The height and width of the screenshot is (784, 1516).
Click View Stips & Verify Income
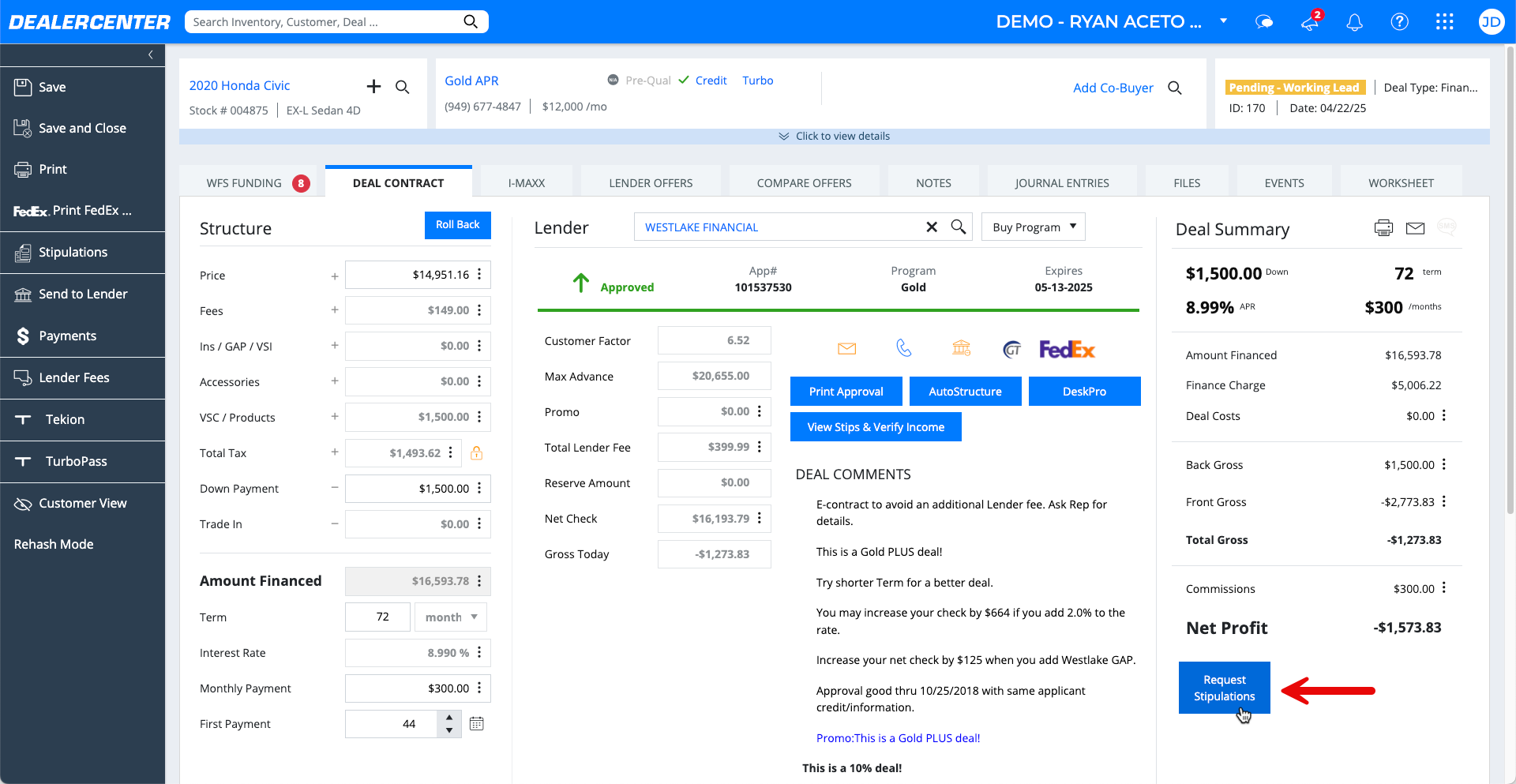pos(876,426)
